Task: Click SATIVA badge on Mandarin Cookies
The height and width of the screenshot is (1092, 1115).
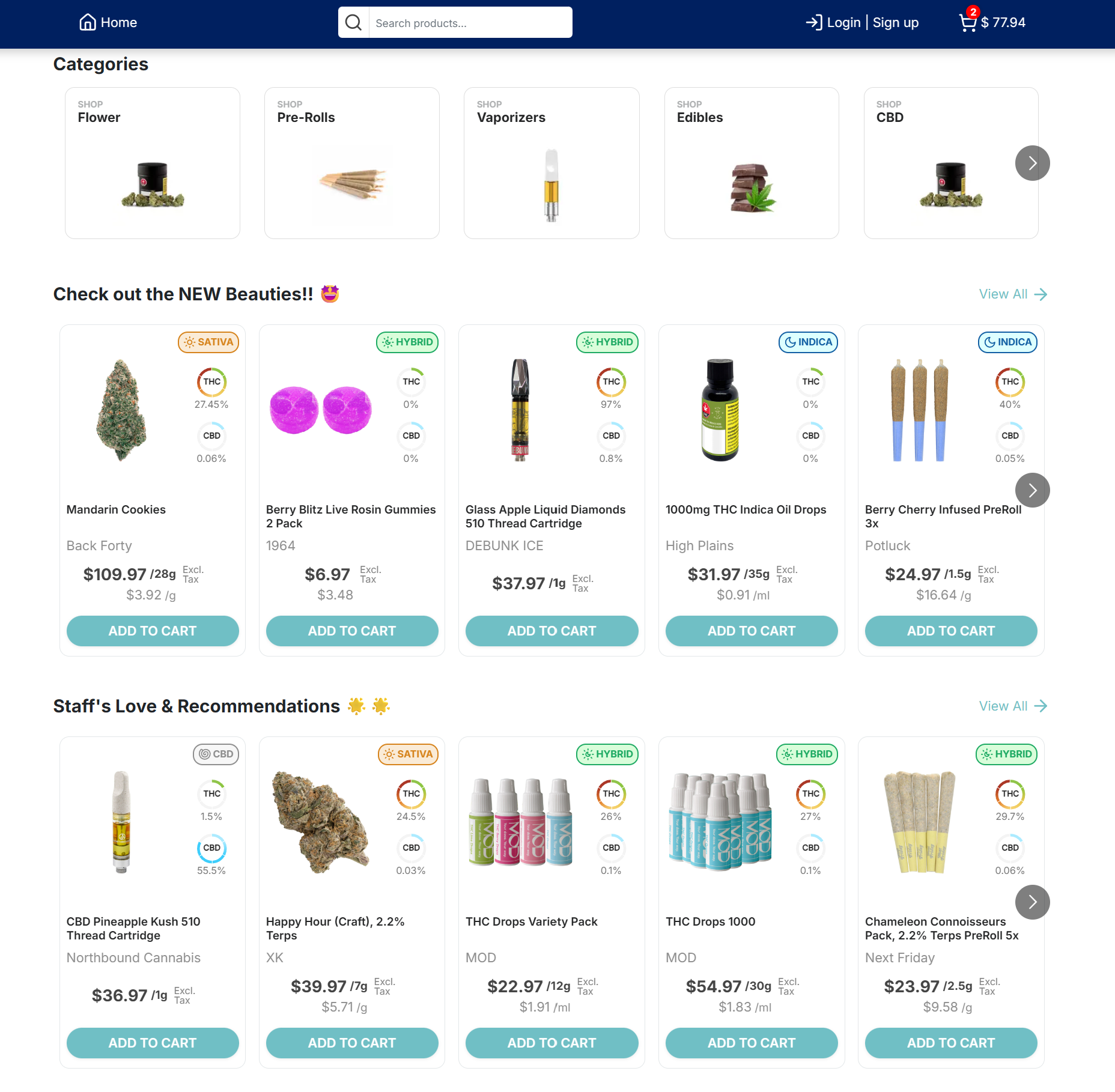Action: [208, 342]
